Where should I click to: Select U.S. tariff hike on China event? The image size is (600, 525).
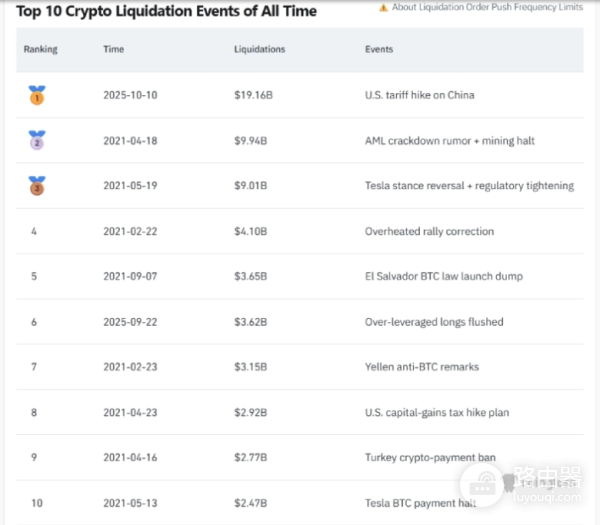(419, 95)
